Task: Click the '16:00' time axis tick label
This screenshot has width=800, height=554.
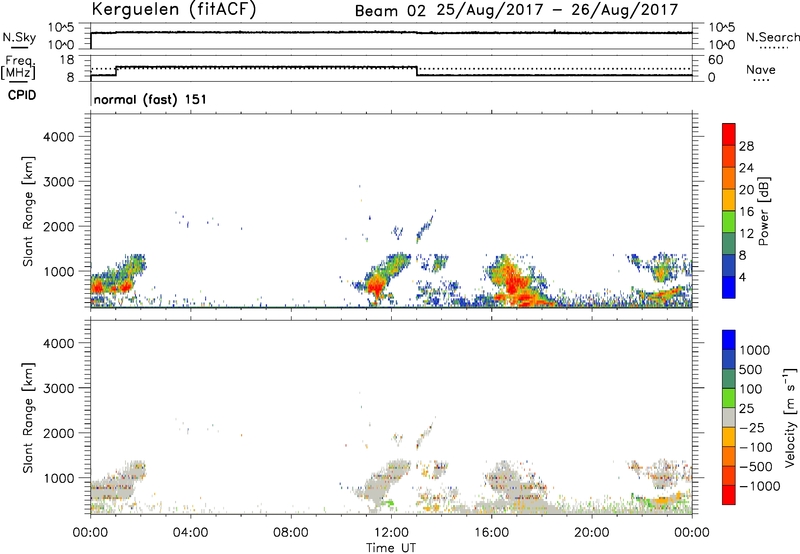Action: coord(491,533)
